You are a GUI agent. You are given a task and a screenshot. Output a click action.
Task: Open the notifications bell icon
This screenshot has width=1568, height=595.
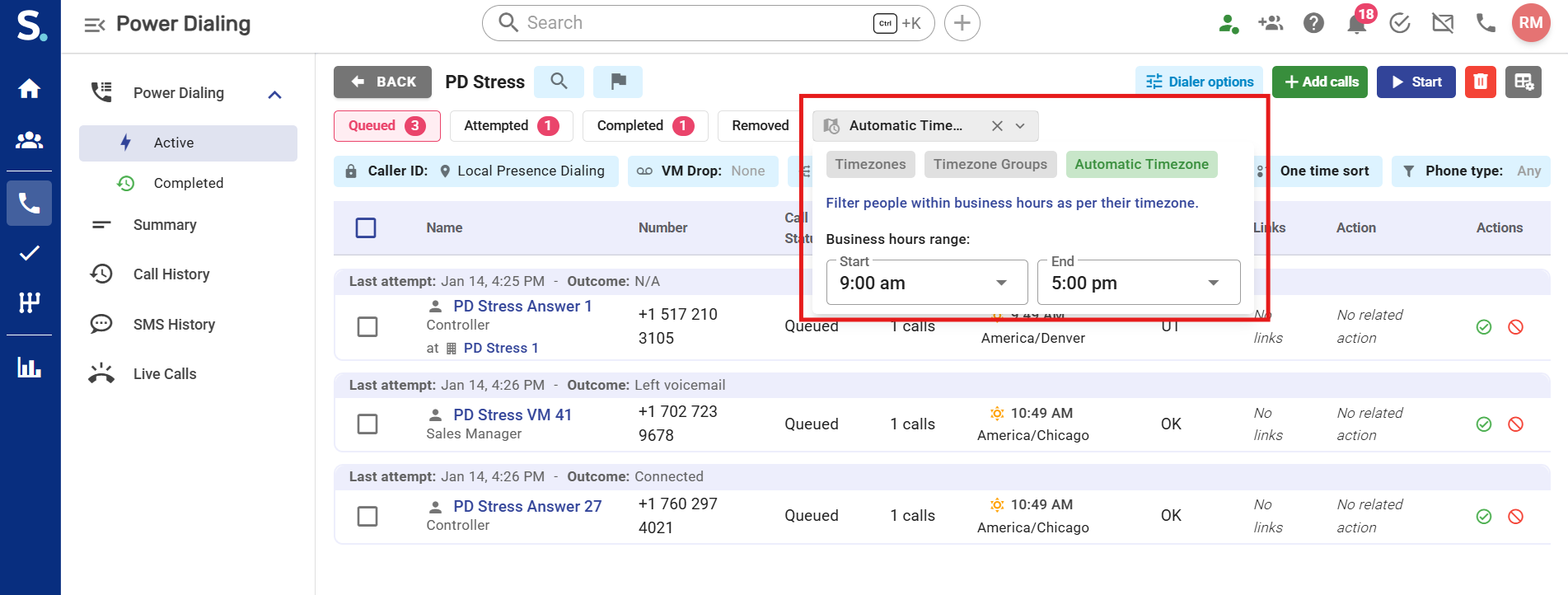pyautogui.click(x=1356, y=24)
